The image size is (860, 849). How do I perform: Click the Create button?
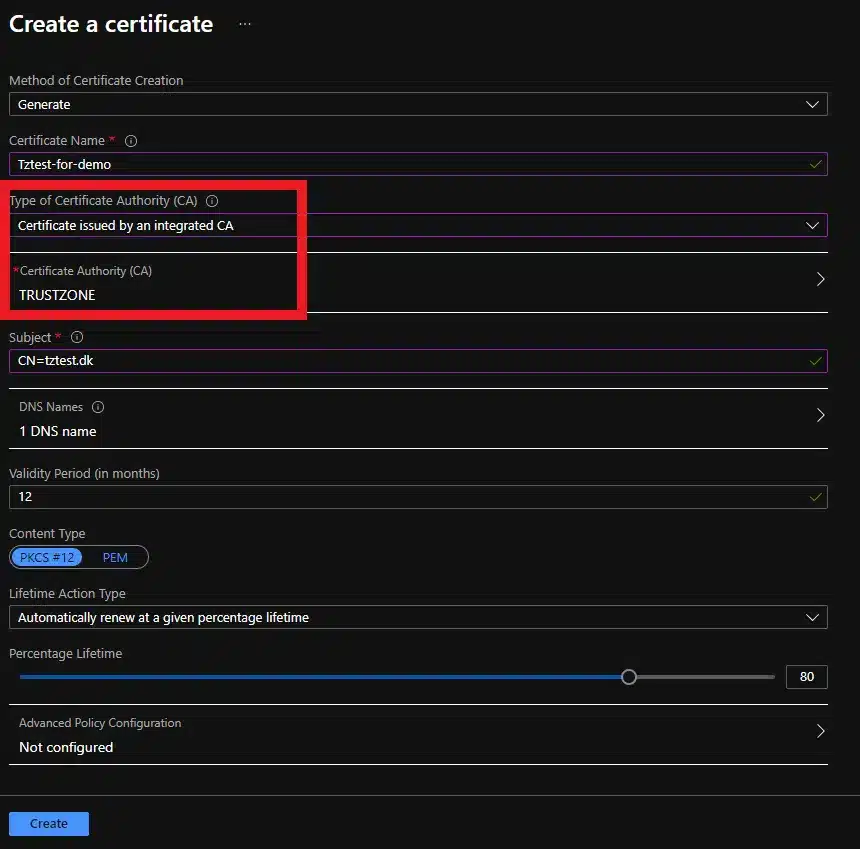(x=49, y=823)
